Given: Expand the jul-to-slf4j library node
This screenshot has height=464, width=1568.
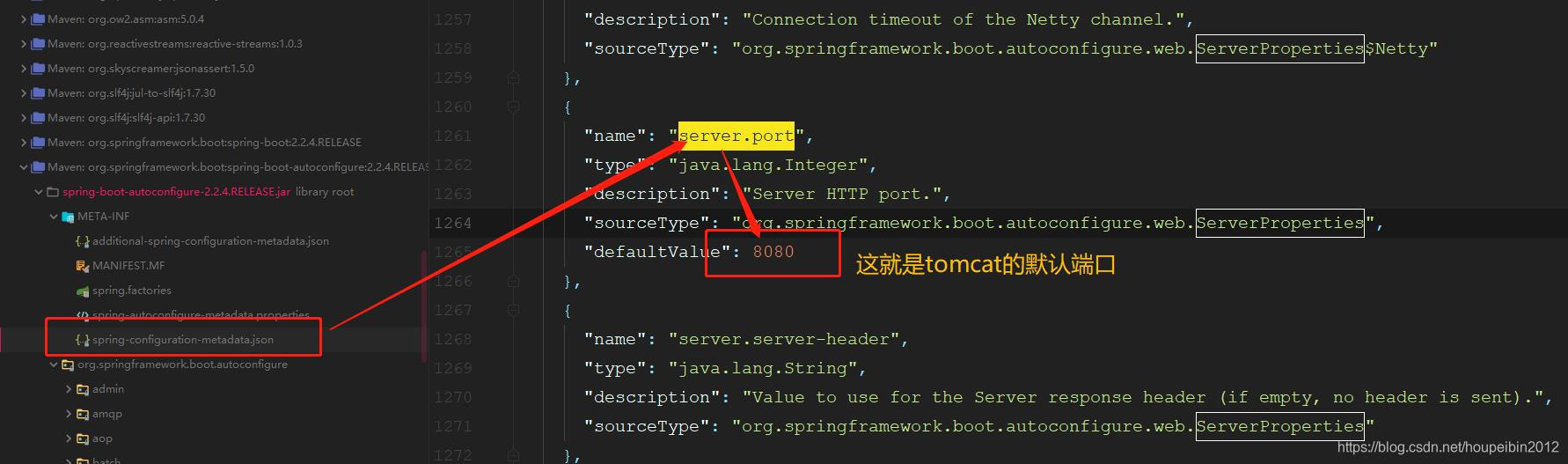Looking at the screenshot, I should (24, 92).
